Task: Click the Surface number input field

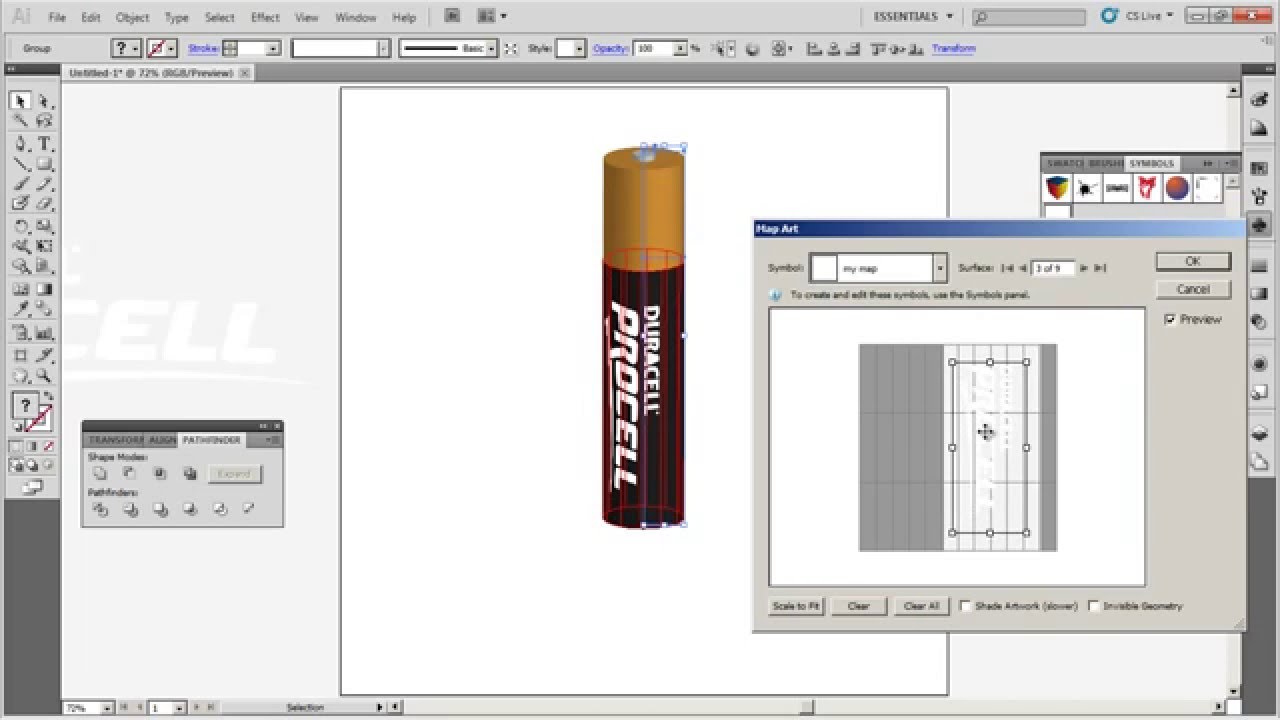Action: 1054,268
